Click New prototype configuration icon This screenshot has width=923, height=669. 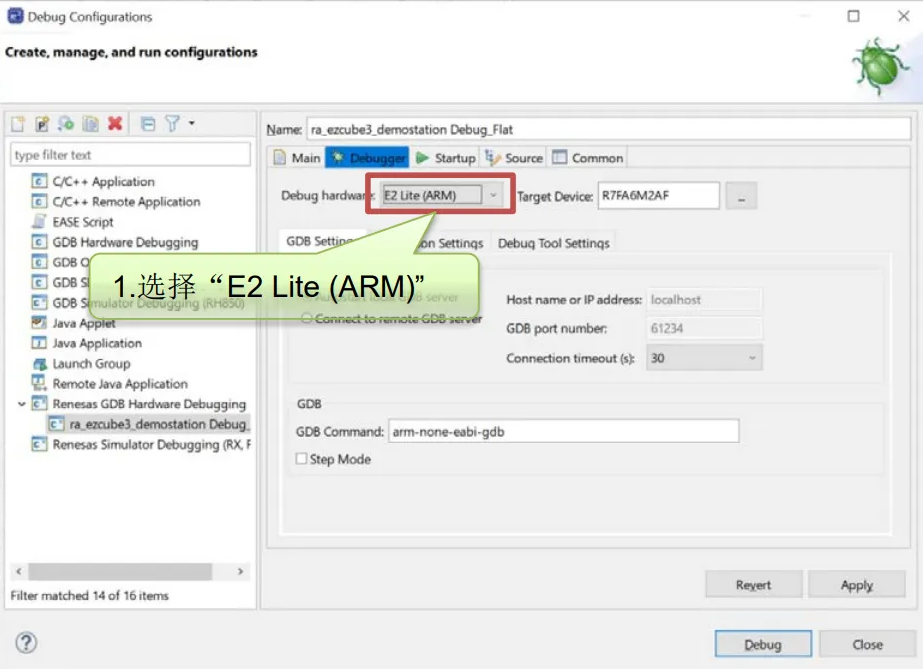coord(42,124)
